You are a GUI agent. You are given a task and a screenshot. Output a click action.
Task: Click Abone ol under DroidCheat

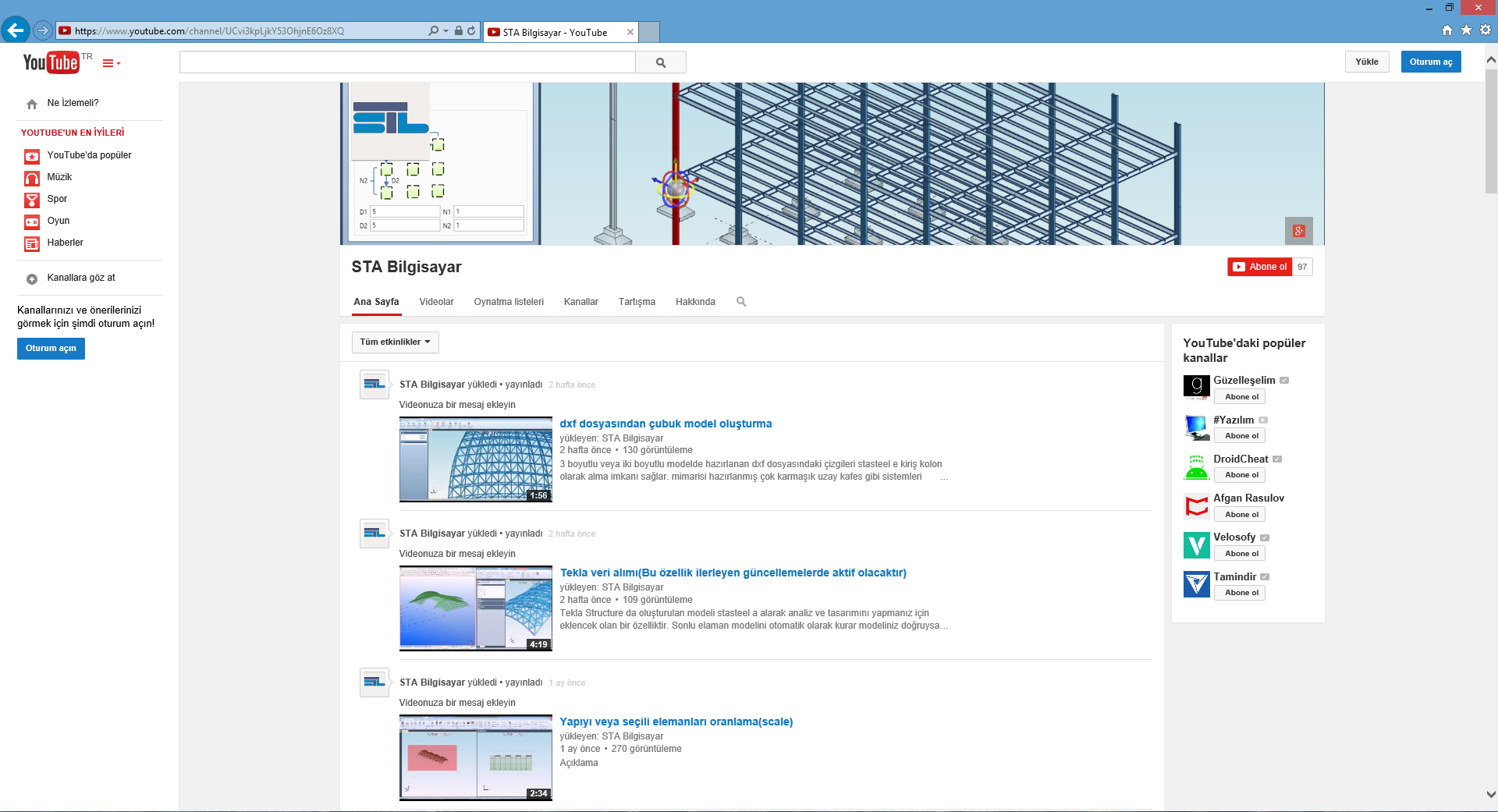coord(1240,475)
